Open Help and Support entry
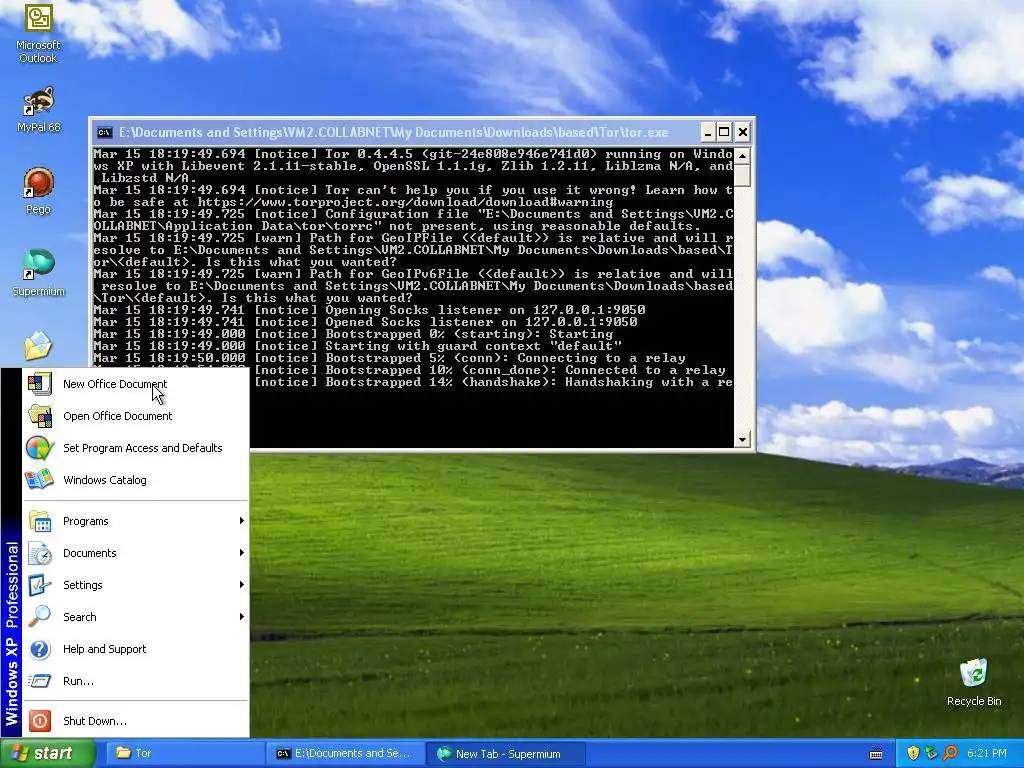 tap(136, 649)
